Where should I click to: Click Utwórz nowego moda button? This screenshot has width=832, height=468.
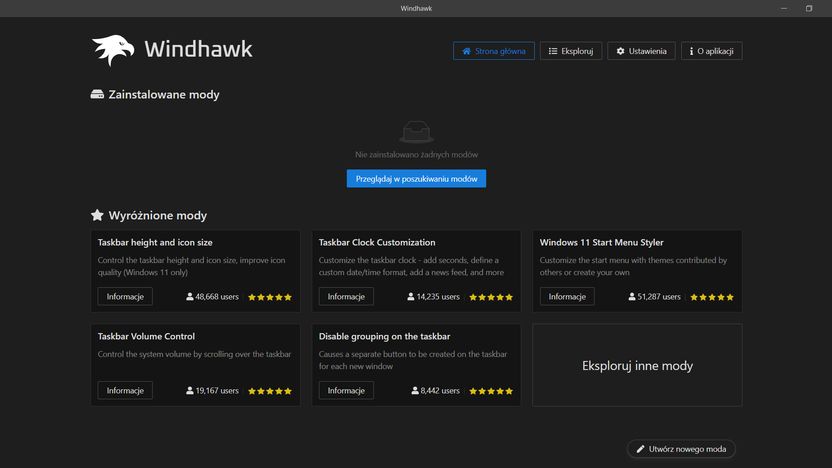(681, 449)
